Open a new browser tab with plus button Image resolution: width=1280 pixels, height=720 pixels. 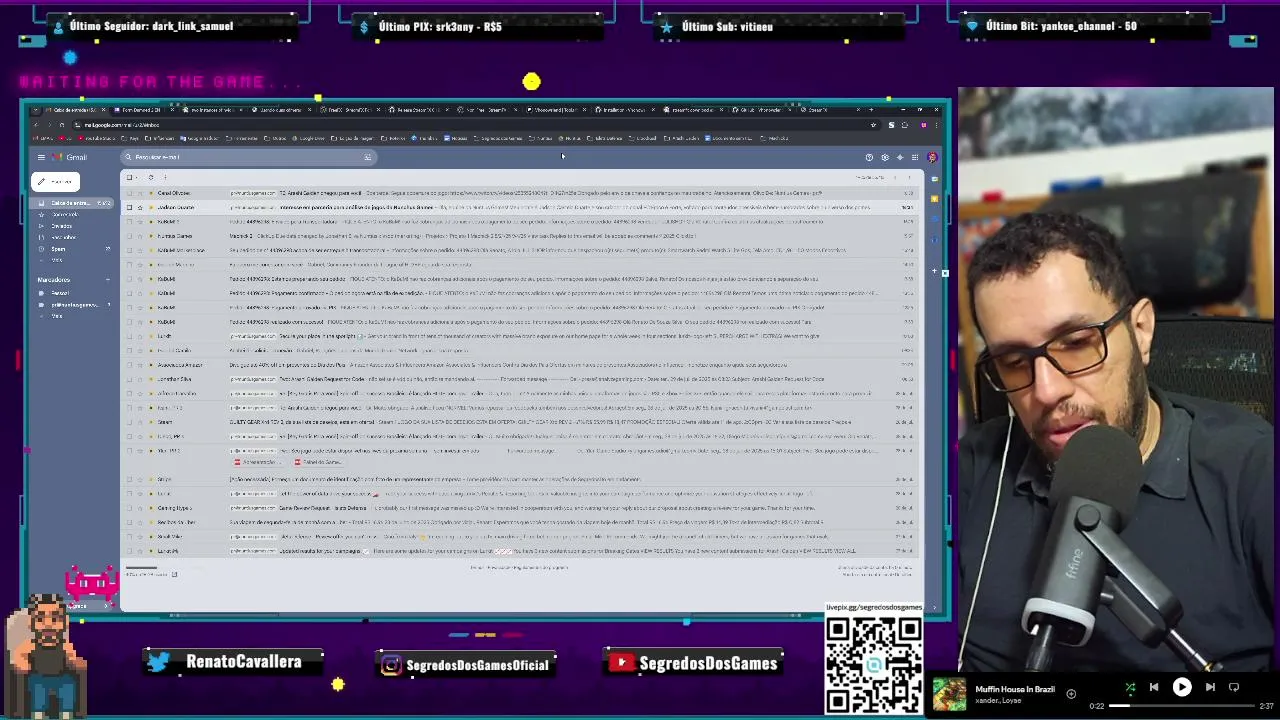coord(870,110)
